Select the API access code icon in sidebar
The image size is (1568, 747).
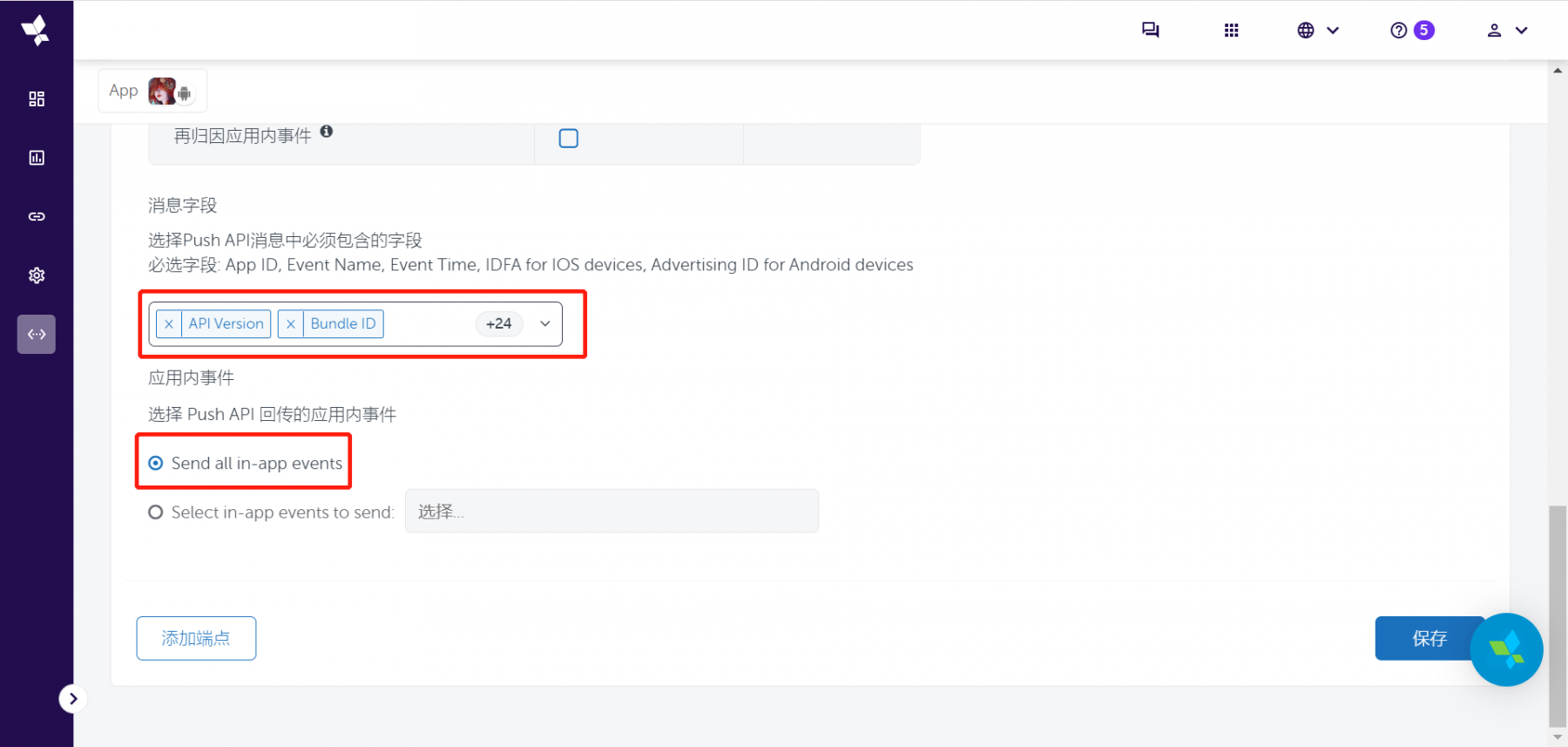pyautogui.click(x=37, y=334)
